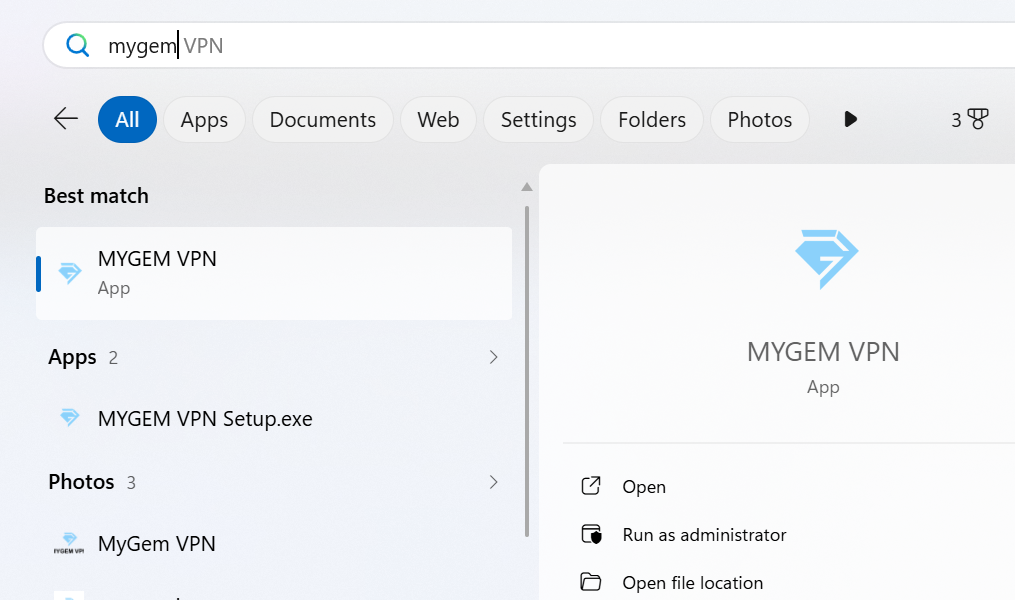Click the Apps section heading
The height and width of the screenshot is (600, 1015).
click(72, 357)
